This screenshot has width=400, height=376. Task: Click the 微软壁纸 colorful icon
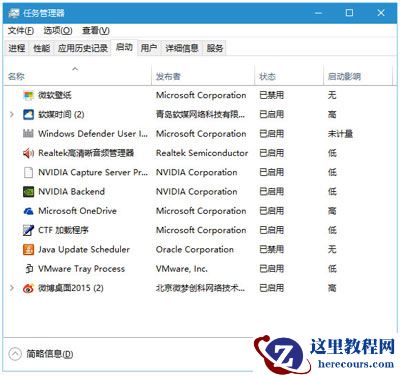[x=28, y=96]
